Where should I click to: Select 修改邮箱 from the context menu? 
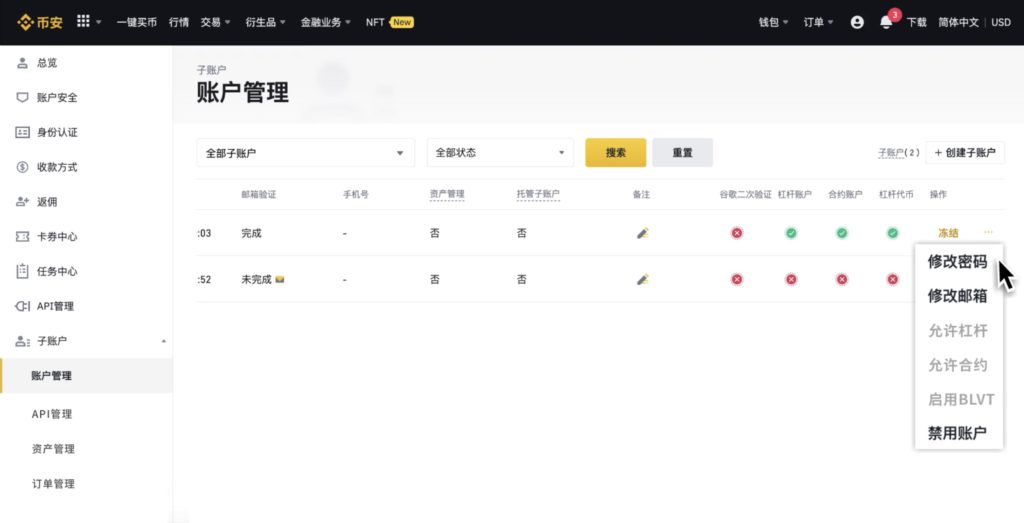coord(957,296)
